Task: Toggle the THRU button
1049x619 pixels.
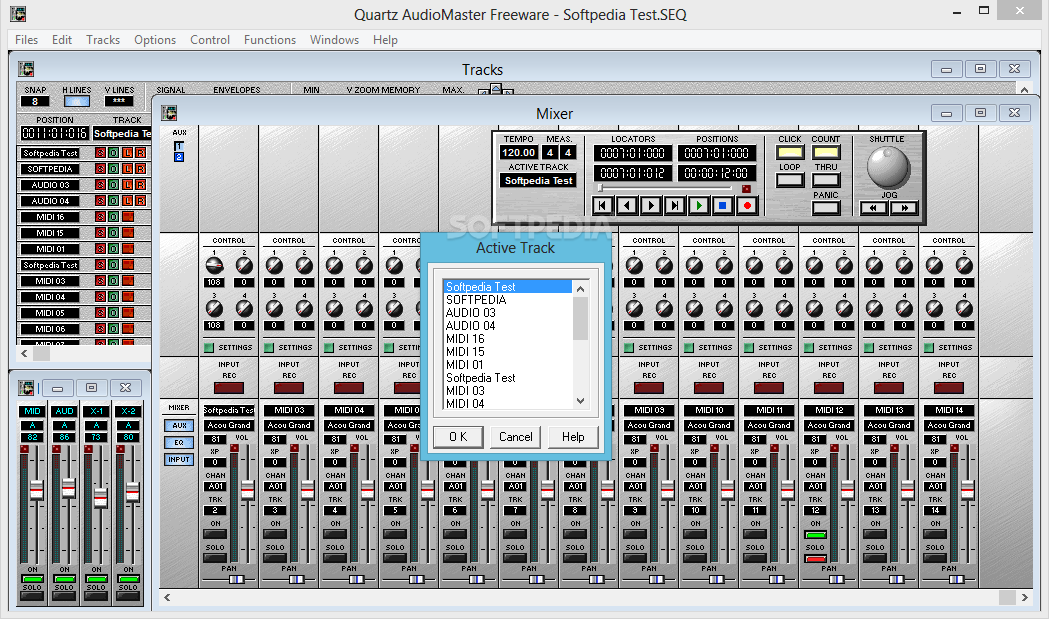Action: 826,180
